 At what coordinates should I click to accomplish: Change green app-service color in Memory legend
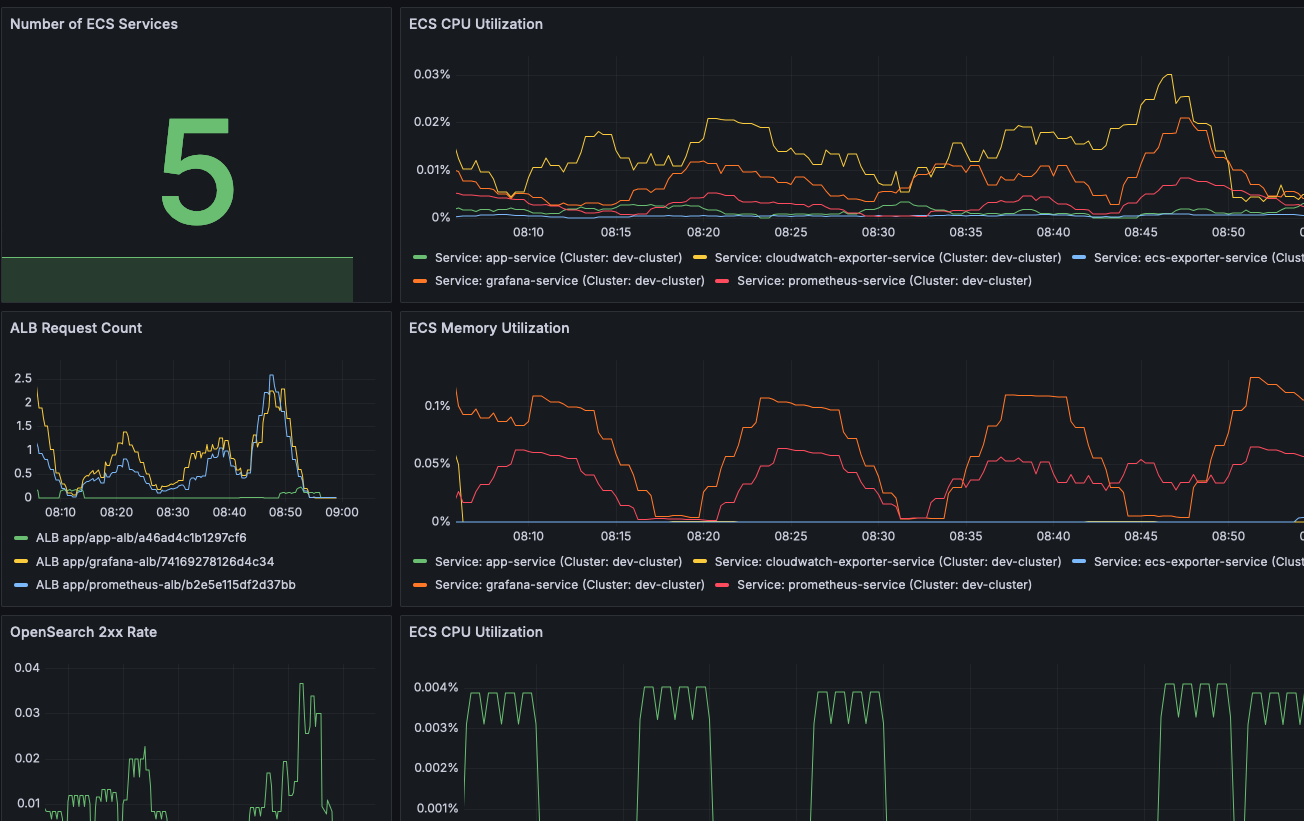(x=420, y=561)
